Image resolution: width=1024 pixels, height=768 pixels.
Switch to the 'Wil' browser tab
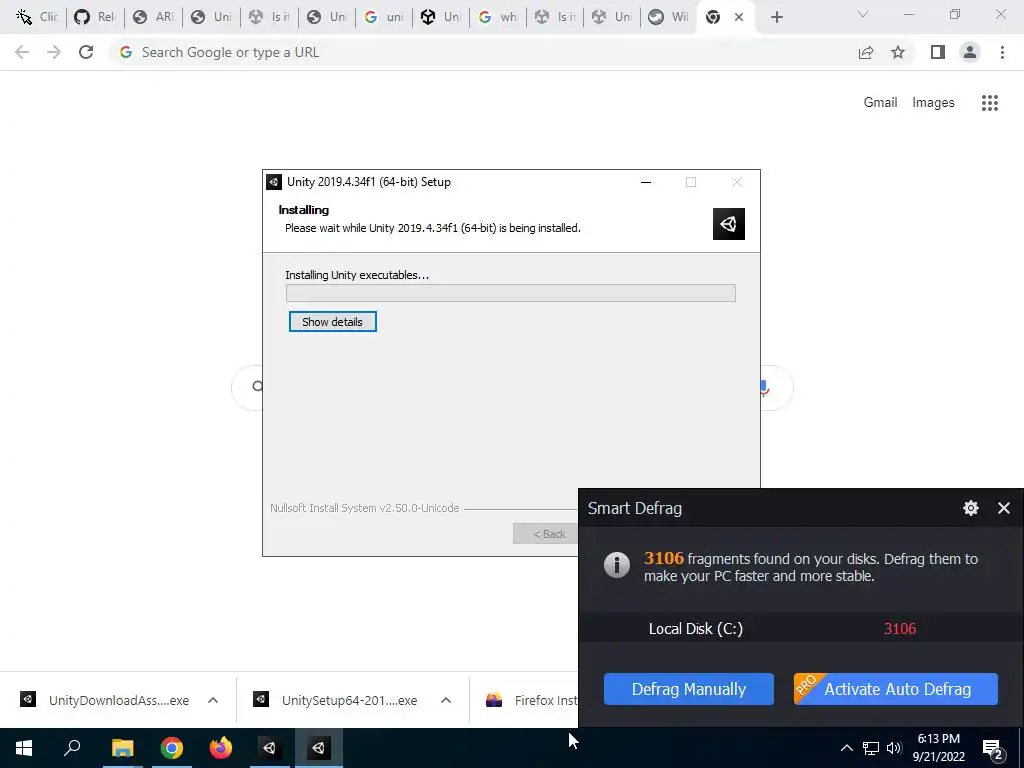click(668, 17)
